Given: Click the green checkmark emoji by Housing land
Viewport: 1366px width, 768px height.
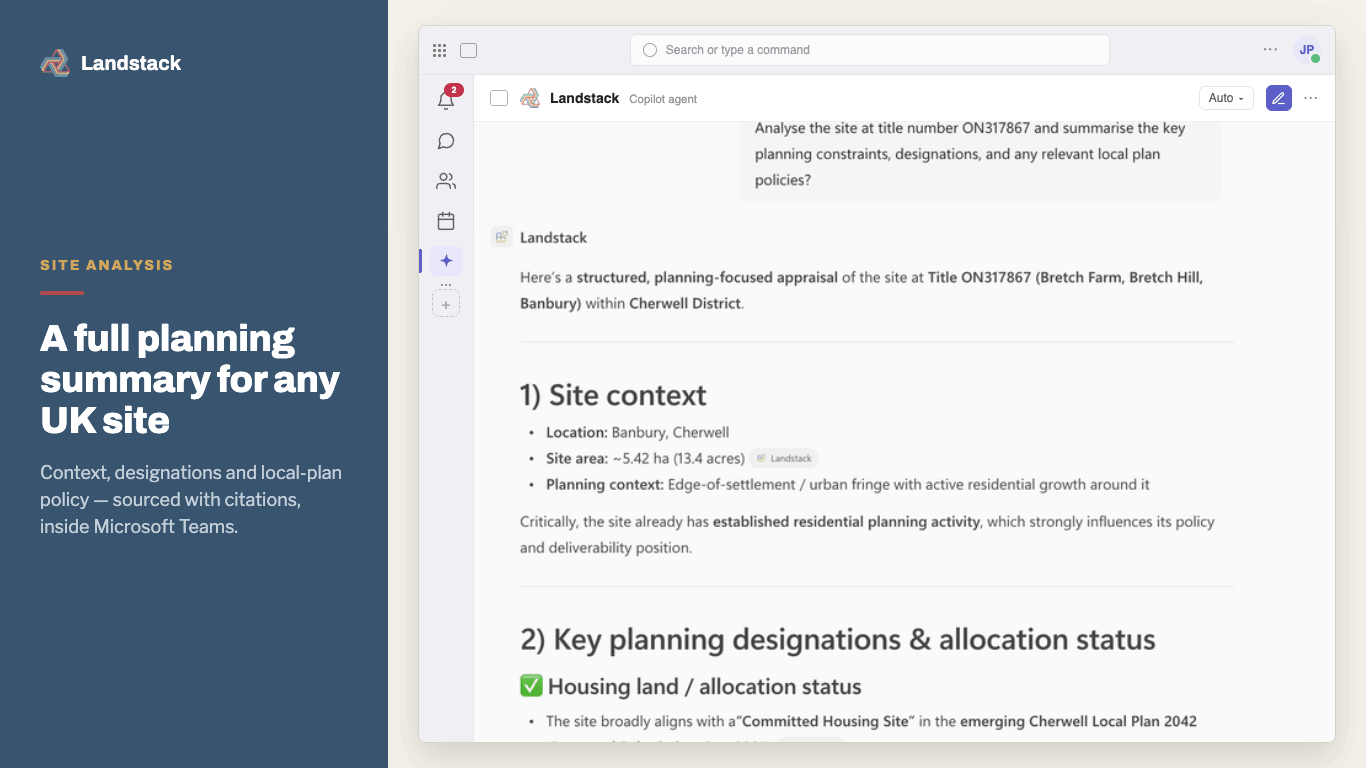Looking at the screenshot, I should coord(531,686).
